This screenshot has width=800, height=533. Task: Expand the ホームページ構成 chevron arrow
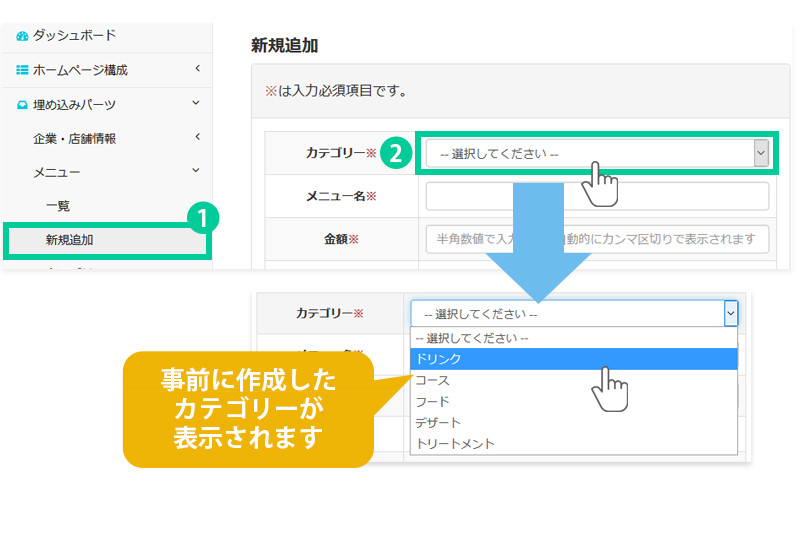pyautogui.click(x=197, y=69)
